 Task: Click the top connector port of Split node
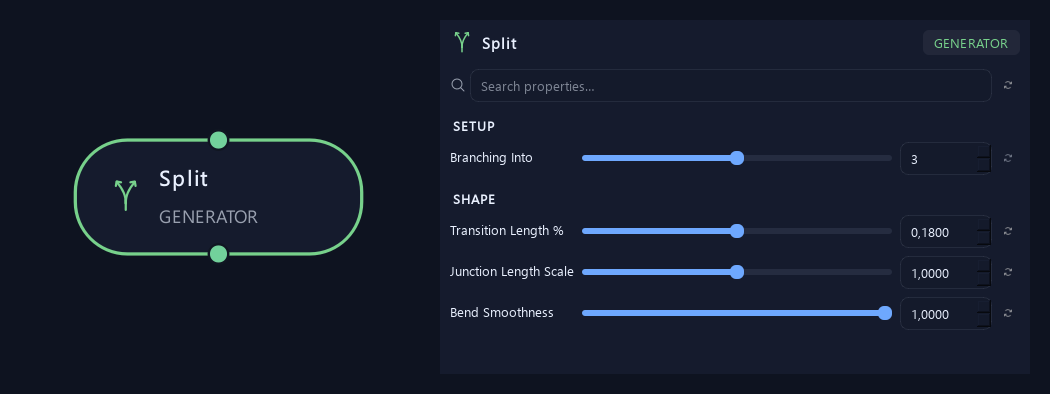coord(218,140)
